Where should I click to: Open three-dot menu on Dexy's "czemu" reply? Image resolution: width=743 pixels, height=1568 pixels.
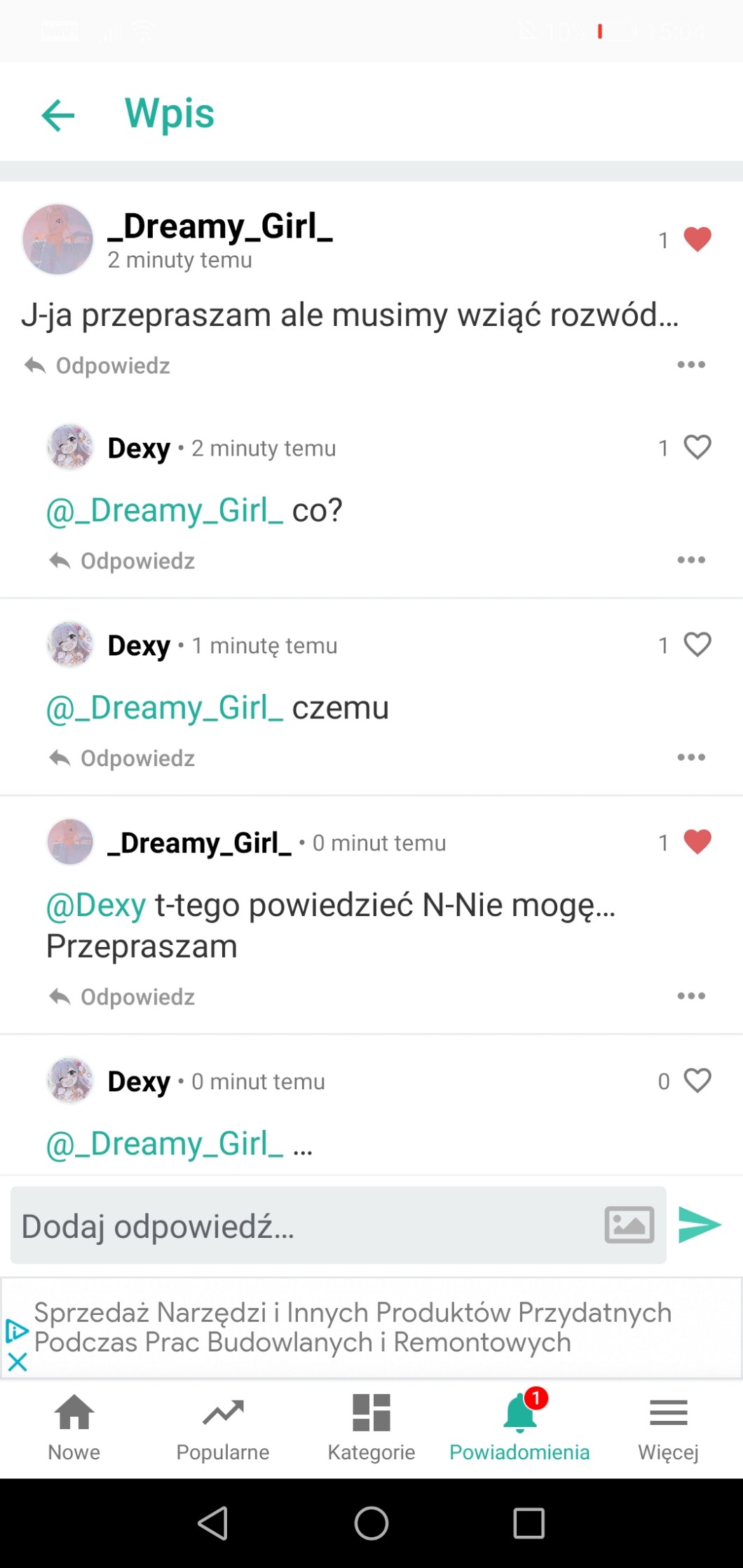click(691, 757)
